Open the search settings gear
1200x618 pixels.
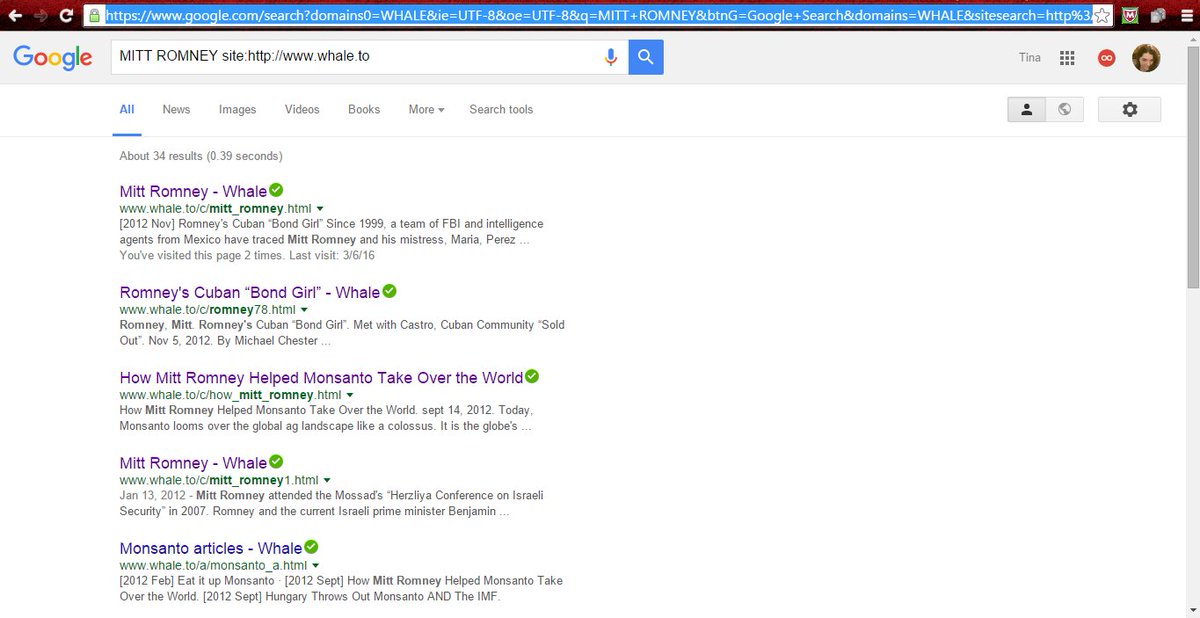[x=1130, y=109]
